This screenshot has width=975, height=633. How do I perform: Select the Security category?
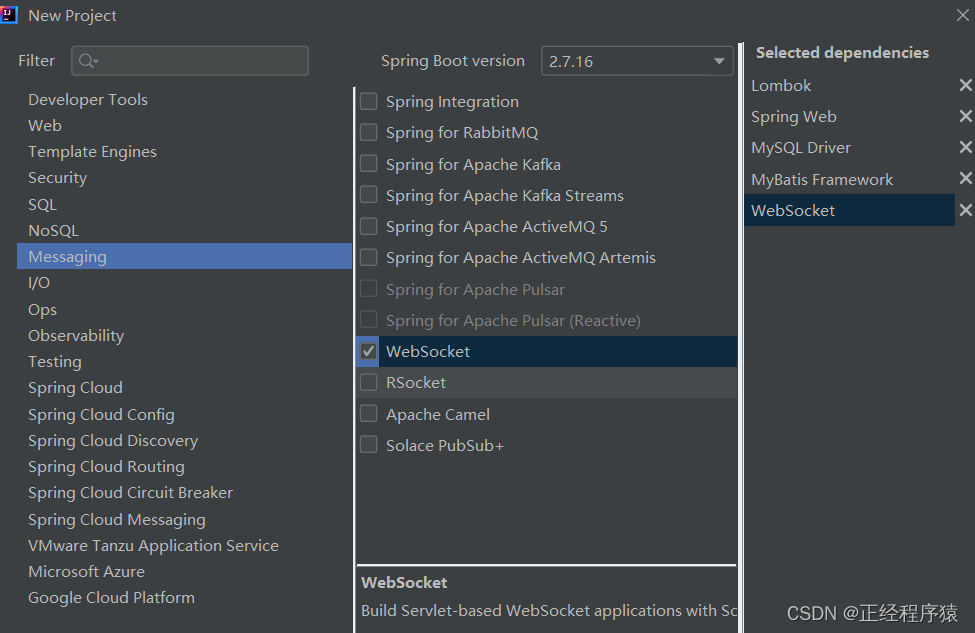tap(58, 178)
